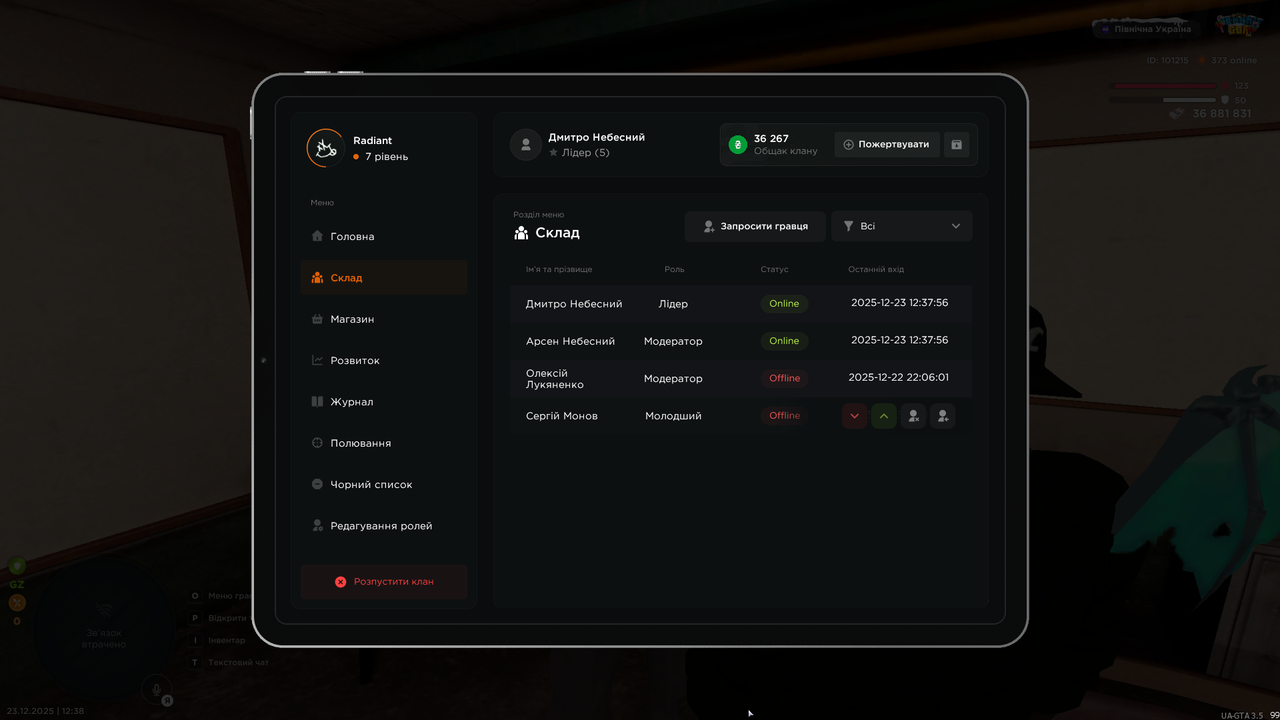This screenshot has width=1280, height=720.
Task: Click the Online status badge of Дмитро Небесний
Action: tap(784, 304)
